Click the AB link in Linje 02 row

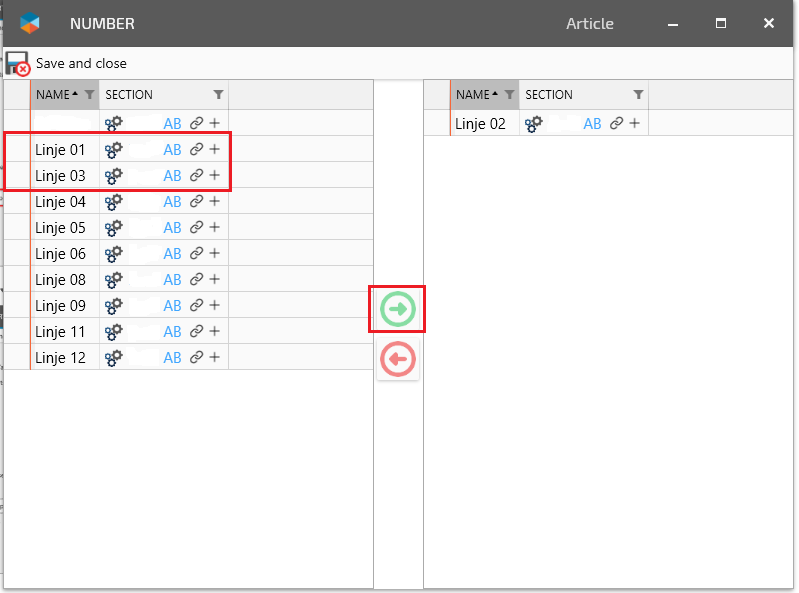(593, 124)
